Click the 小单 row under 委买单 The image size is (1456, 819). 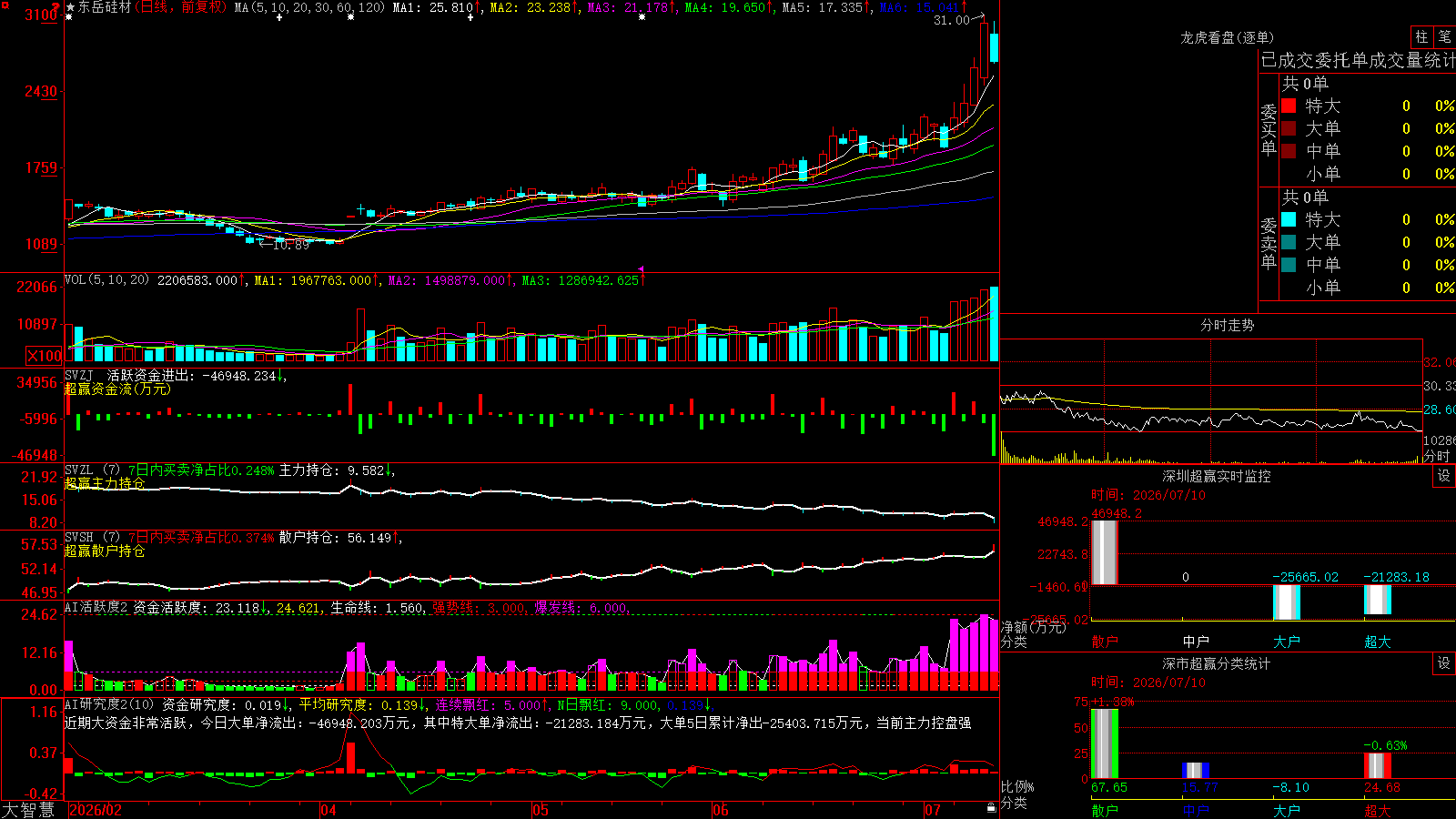1368,174
